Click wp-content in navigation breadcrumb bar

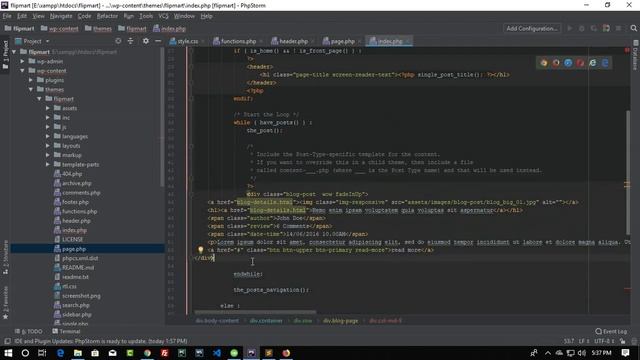coord(60,29)
